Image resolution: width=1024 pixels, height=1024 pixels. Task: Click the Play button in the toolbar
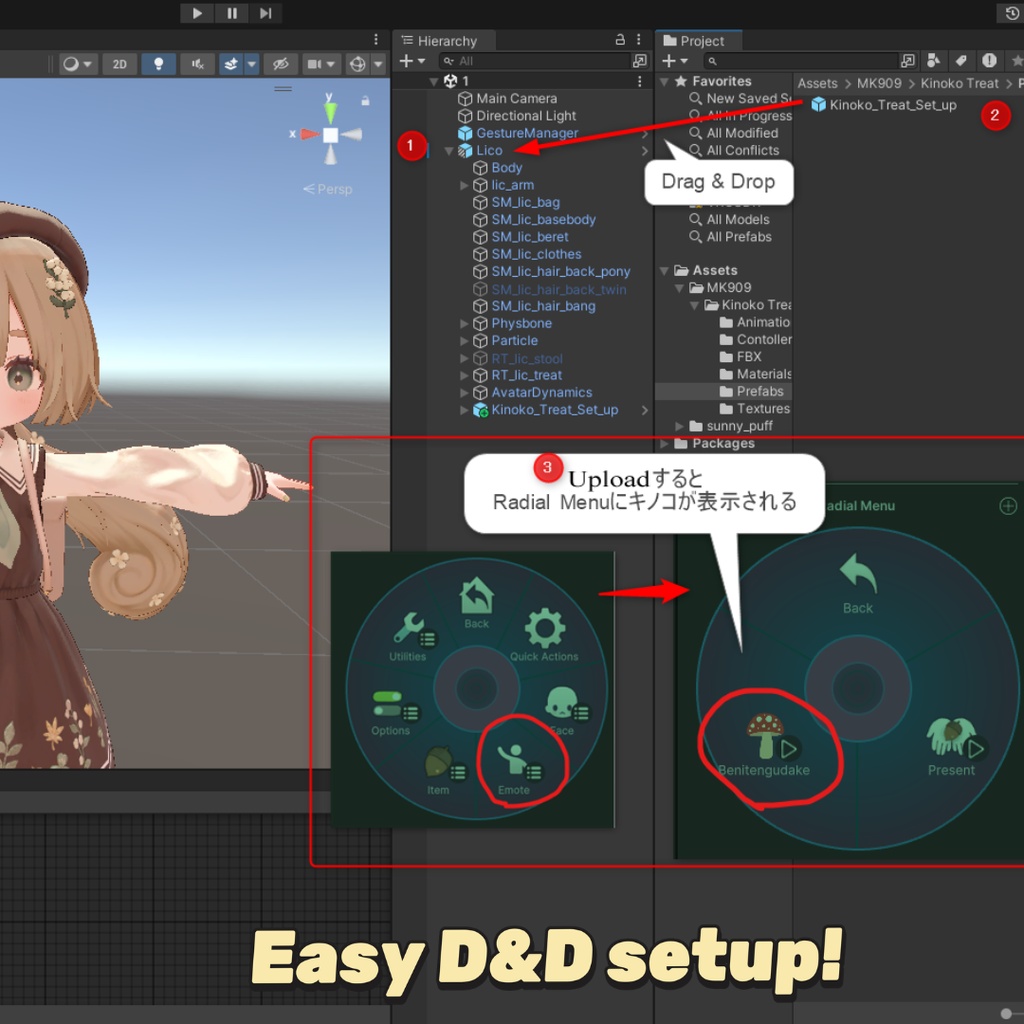pos(197,13)
